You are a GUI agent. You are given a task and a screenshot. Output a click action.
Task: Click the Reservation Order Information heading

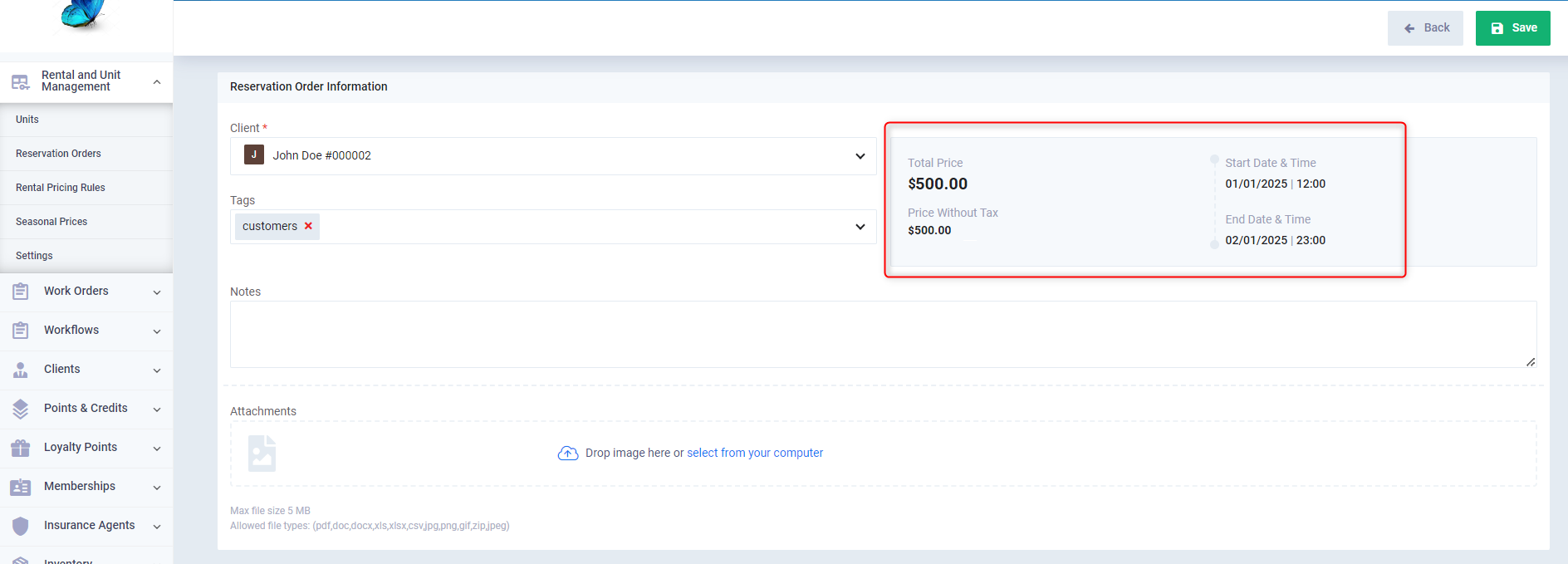tap(309, 86)
